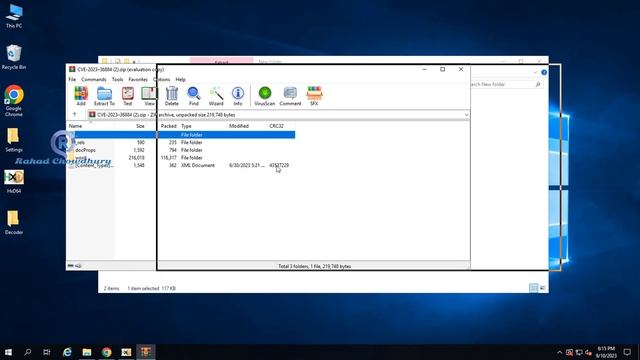Expand the archive path dropdown arrow
This screenshot has width=640, height=360.
[x=467, y=115]
